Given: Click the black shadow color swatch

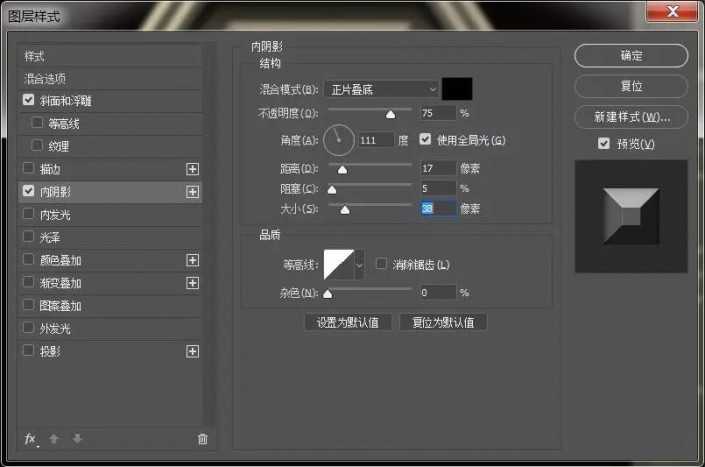Looking at the screenshot, I should [x=457, y=89].
